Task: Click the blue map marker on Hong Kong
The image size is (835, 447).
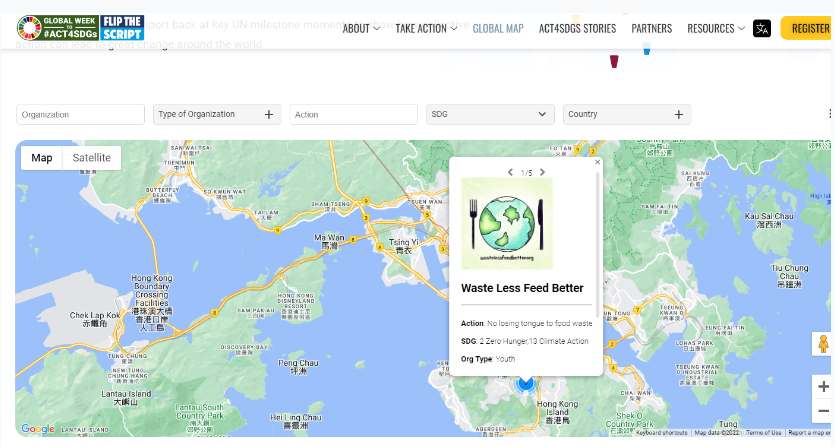Action: pyautogui.click(x=526, y=383)
